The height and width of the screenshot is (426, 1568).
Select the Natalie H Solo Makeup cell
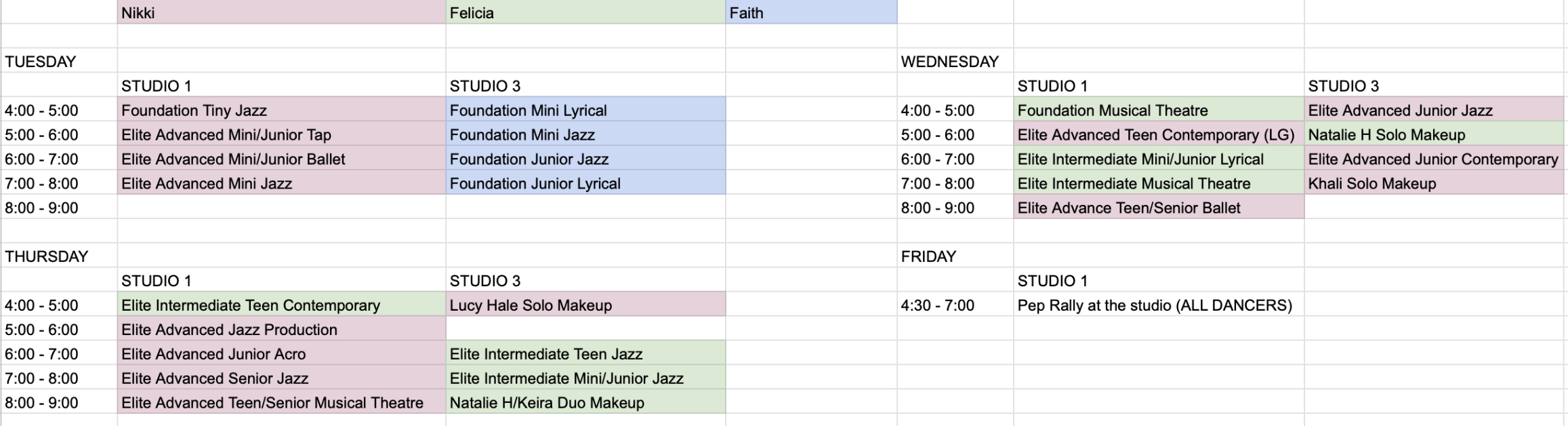coord(1435,134)
